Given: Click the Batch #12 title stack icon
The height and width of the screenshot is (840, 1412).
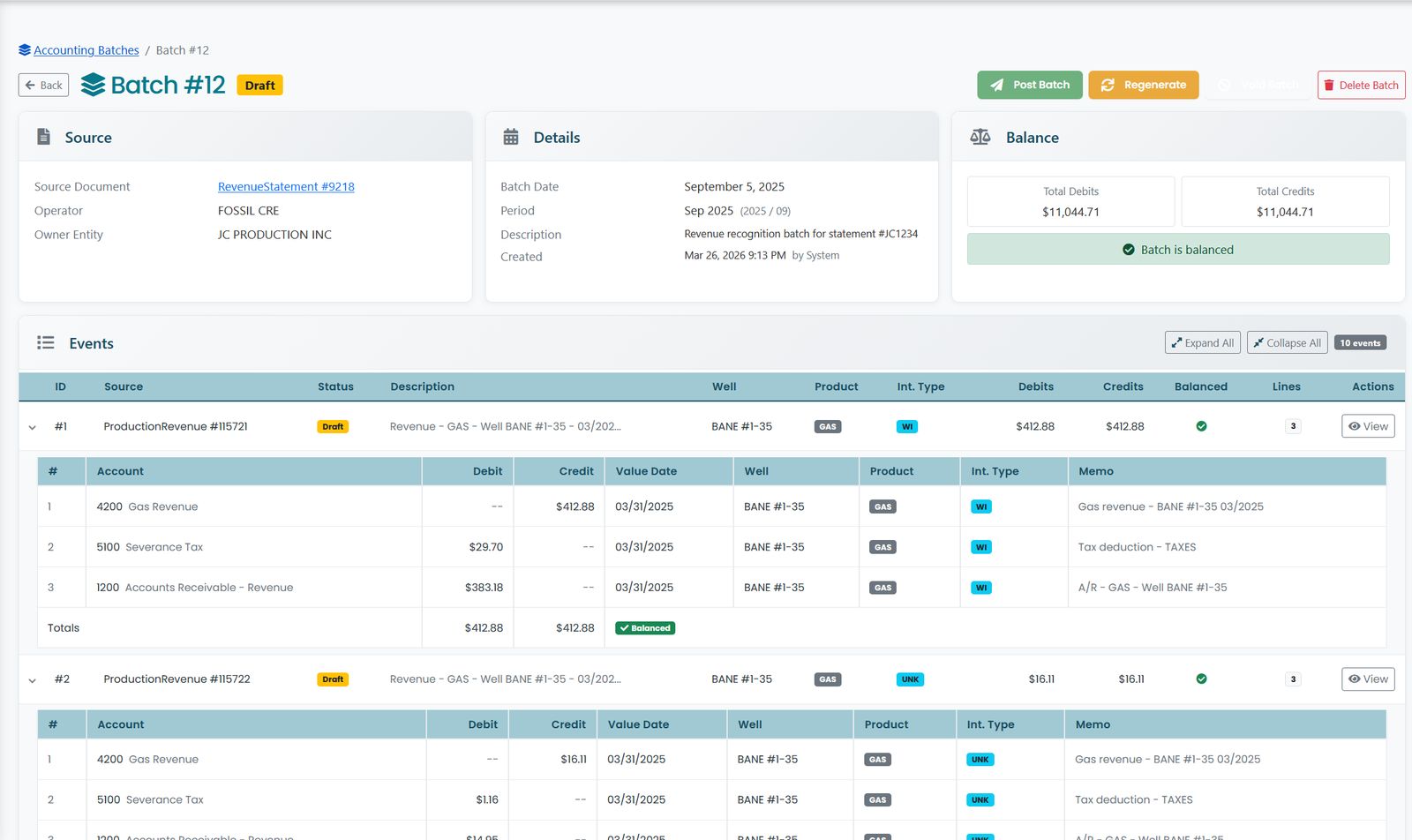Looking at the screenshot, I should (93, 85).
